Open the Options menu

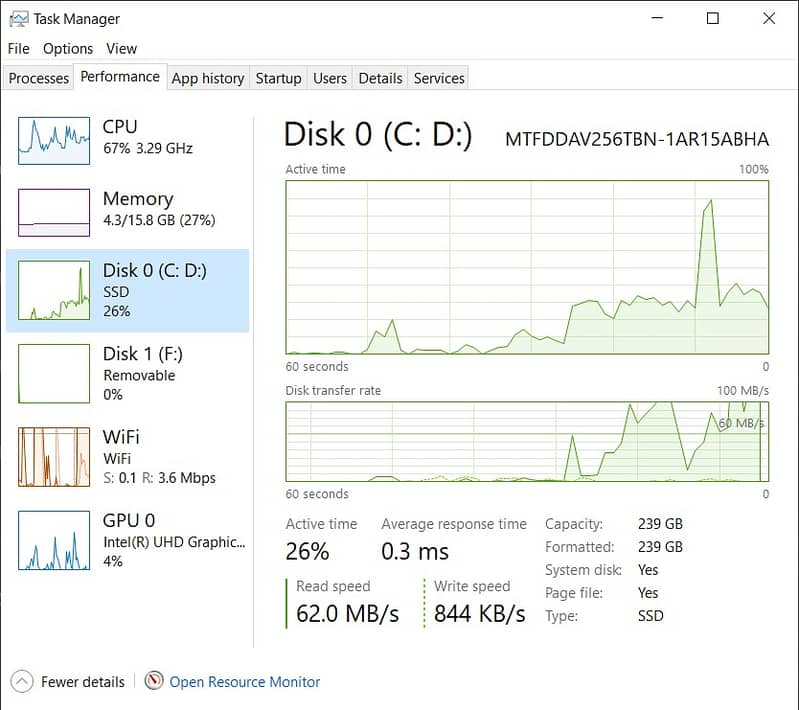pos(68,48)
